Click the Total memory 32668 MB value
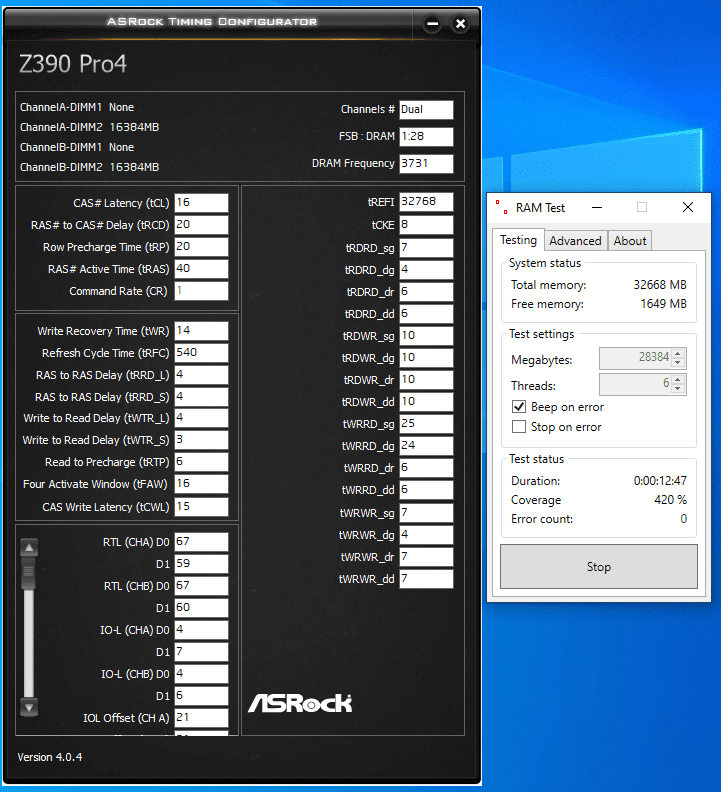 click(660, 285)
